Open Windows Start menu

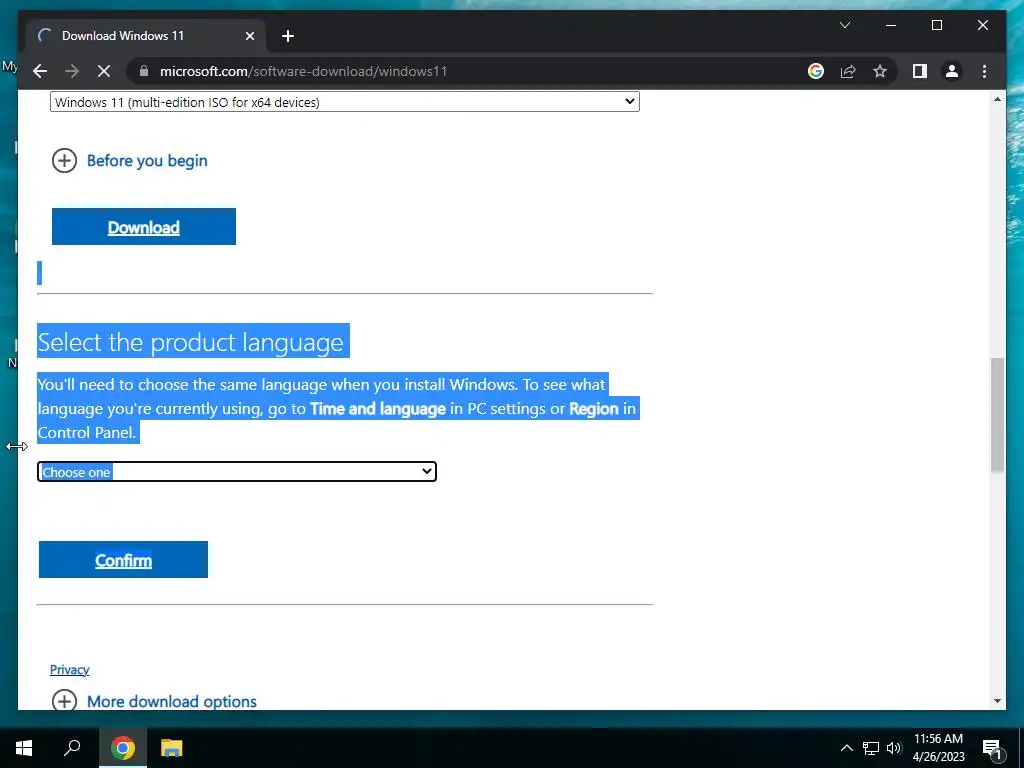tap(24, 748)
